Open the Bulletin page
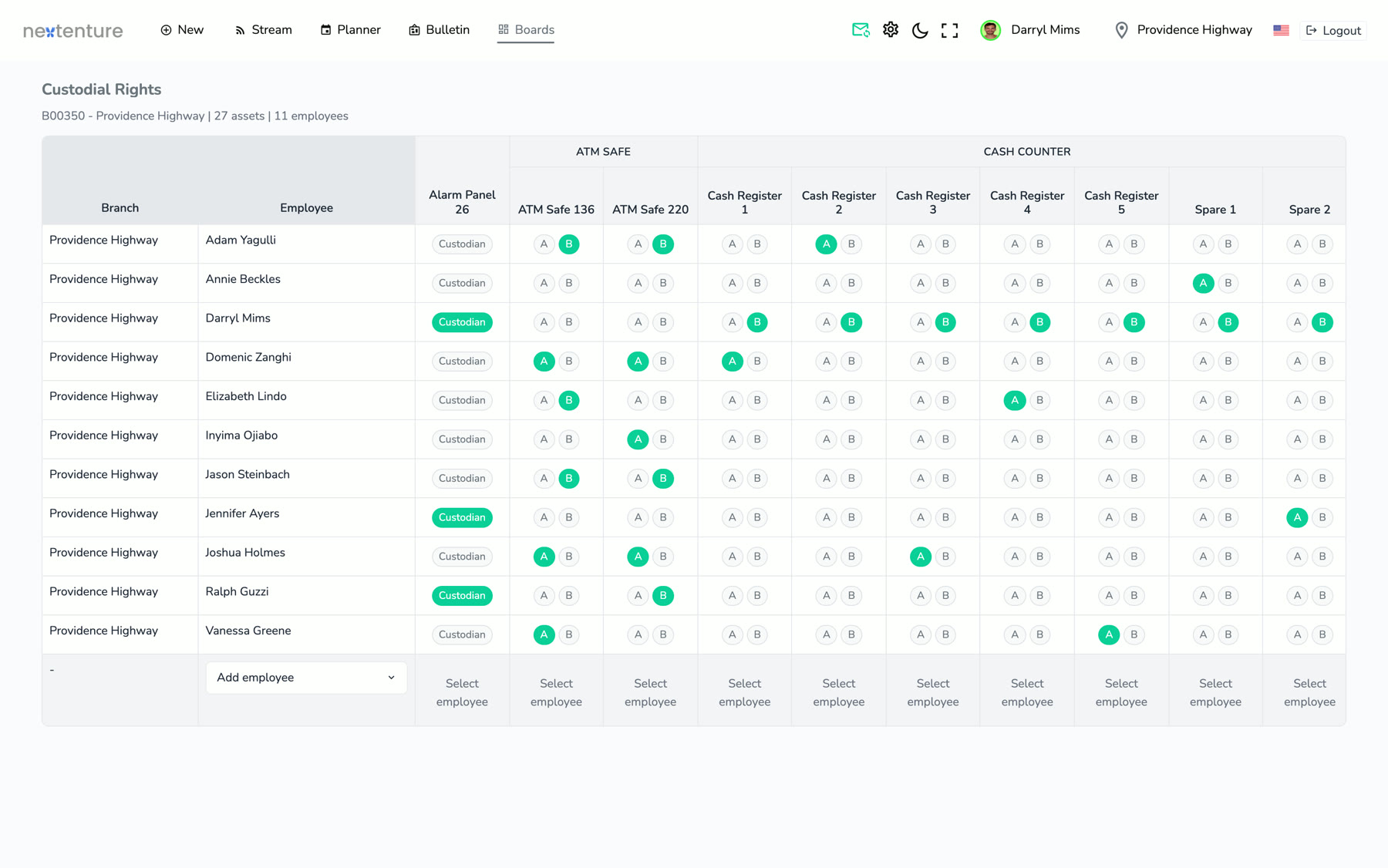The height and width of the screenshot is (868, 1388). pyautogui.click(x=440, y=30)
